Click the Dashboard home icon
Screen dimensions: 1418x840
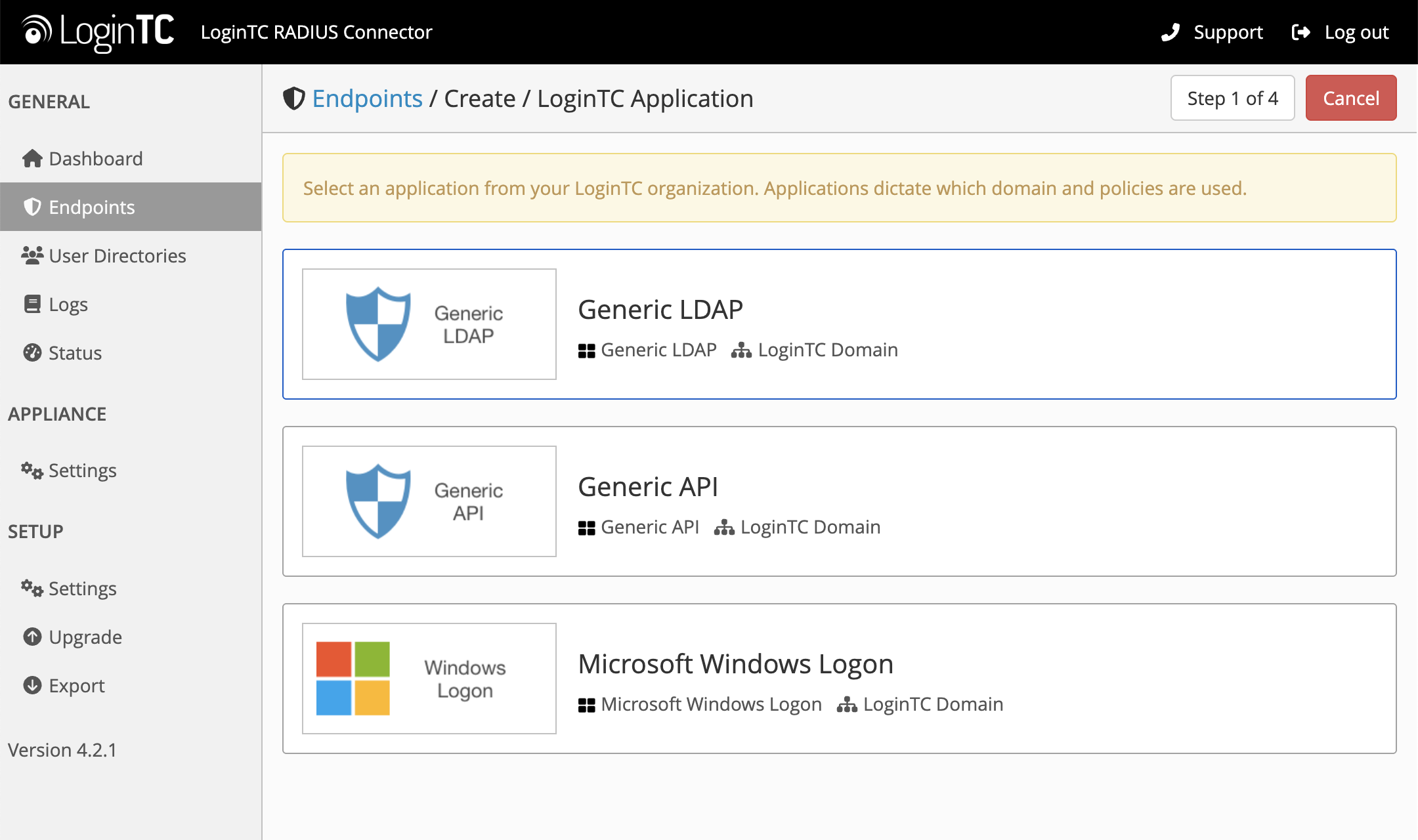pyautogui.click(x=32, y=159)
